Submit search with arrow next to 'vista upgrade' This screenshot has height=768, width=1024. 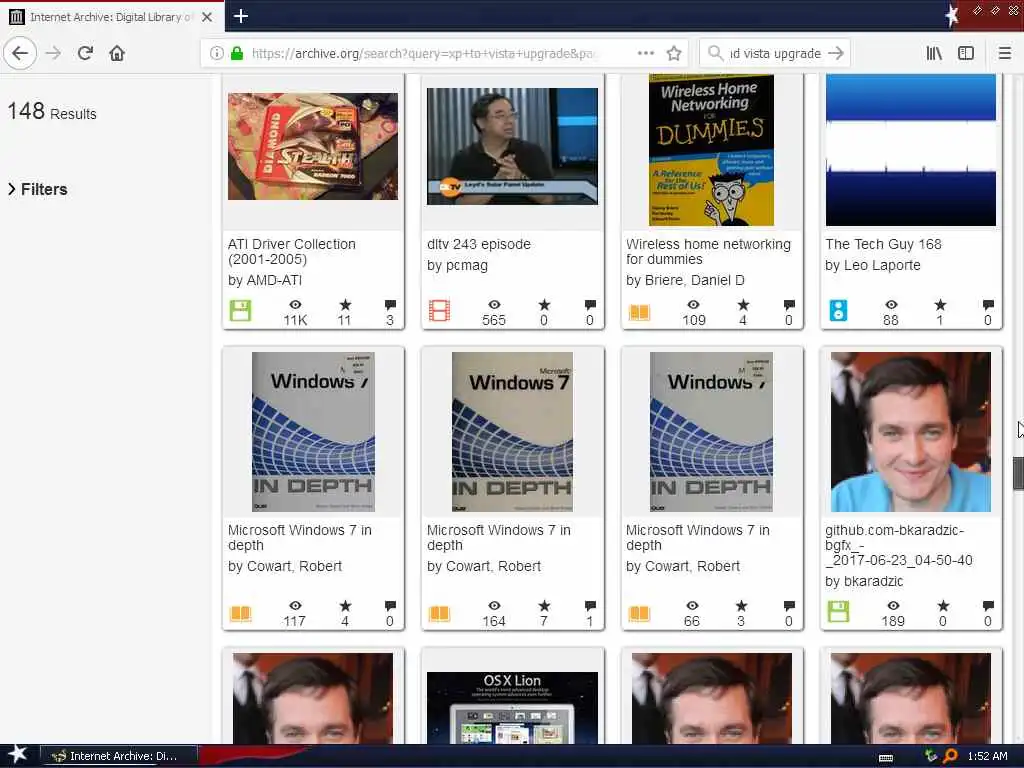(836, 53)
